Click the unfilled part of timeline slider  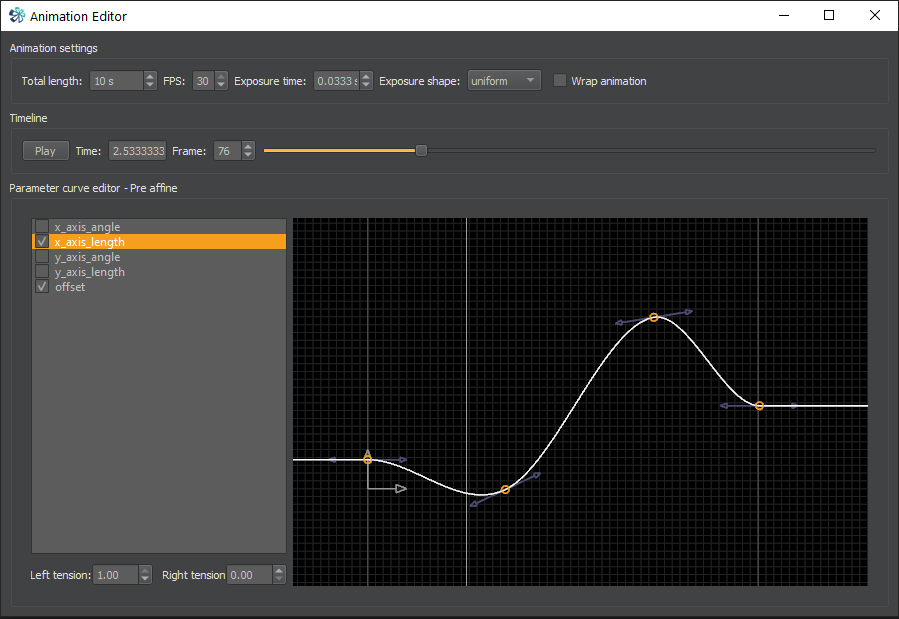click(x=651, y=150)
